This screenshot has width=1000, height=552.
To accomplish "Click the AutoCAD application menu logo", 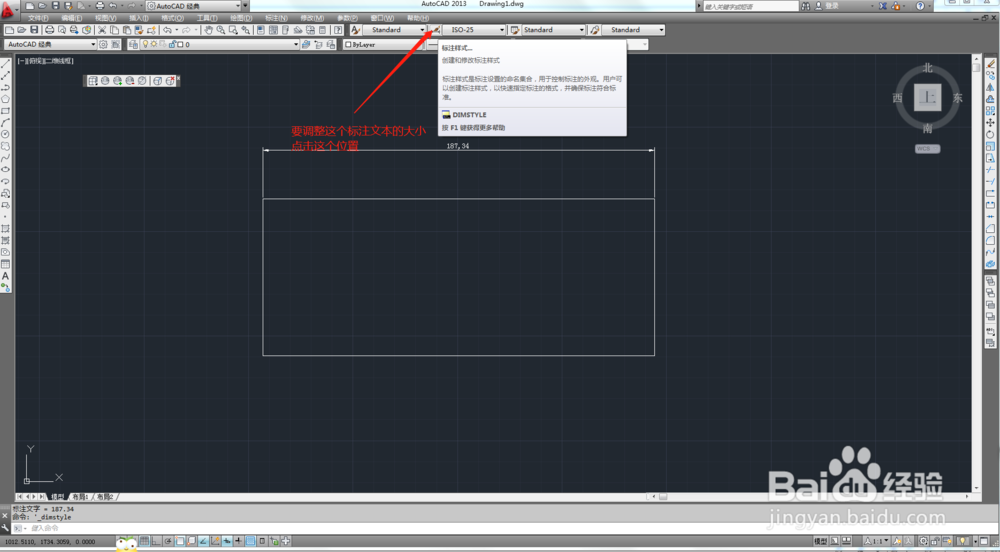I will click(8, 9).
